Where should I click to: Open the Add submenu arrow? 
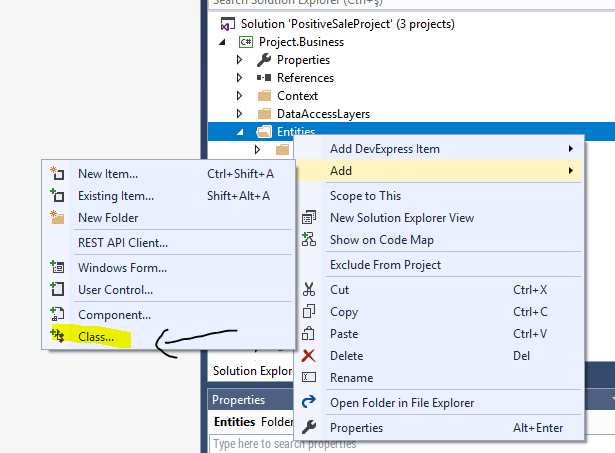click(x=571, y=171)
